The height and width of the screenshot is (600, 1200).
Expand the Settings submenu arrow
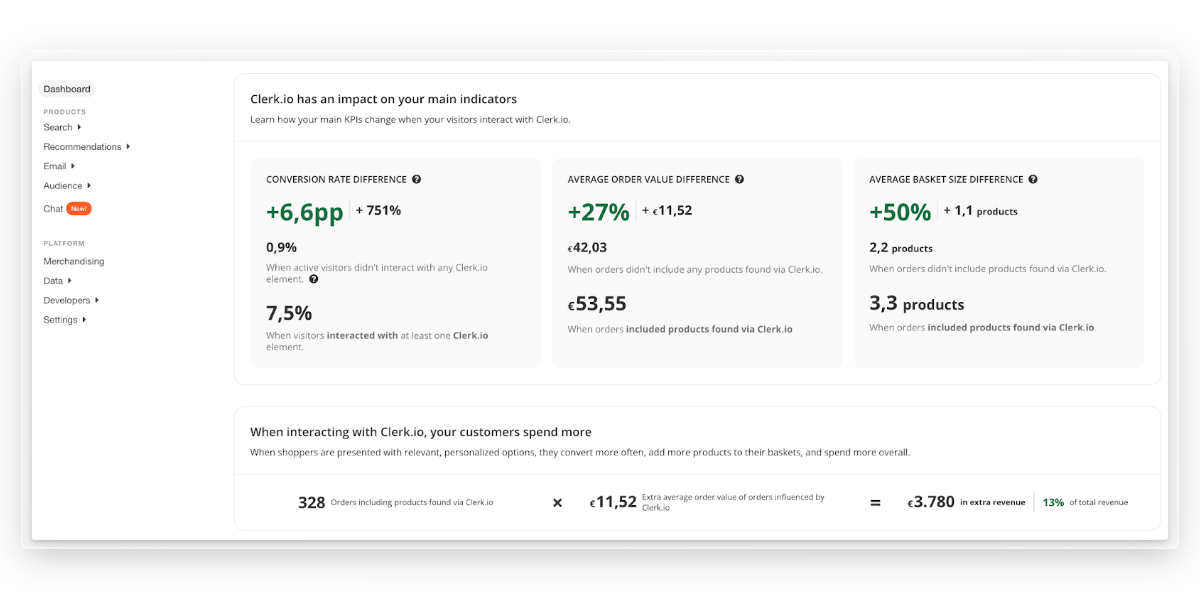pyautogui.click(x=84, y=320)
